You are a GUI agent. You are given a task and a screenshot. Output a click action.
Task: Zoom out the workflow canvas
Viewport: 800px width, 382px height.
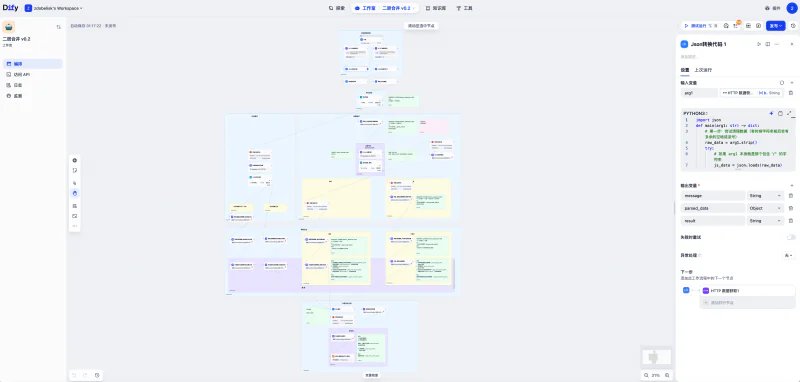coord(646,375)
